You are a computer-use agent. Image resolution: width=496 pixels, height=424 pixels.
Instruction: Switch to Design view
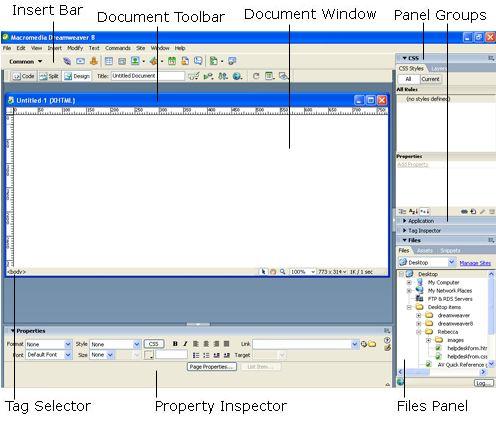tap(77, 76)
